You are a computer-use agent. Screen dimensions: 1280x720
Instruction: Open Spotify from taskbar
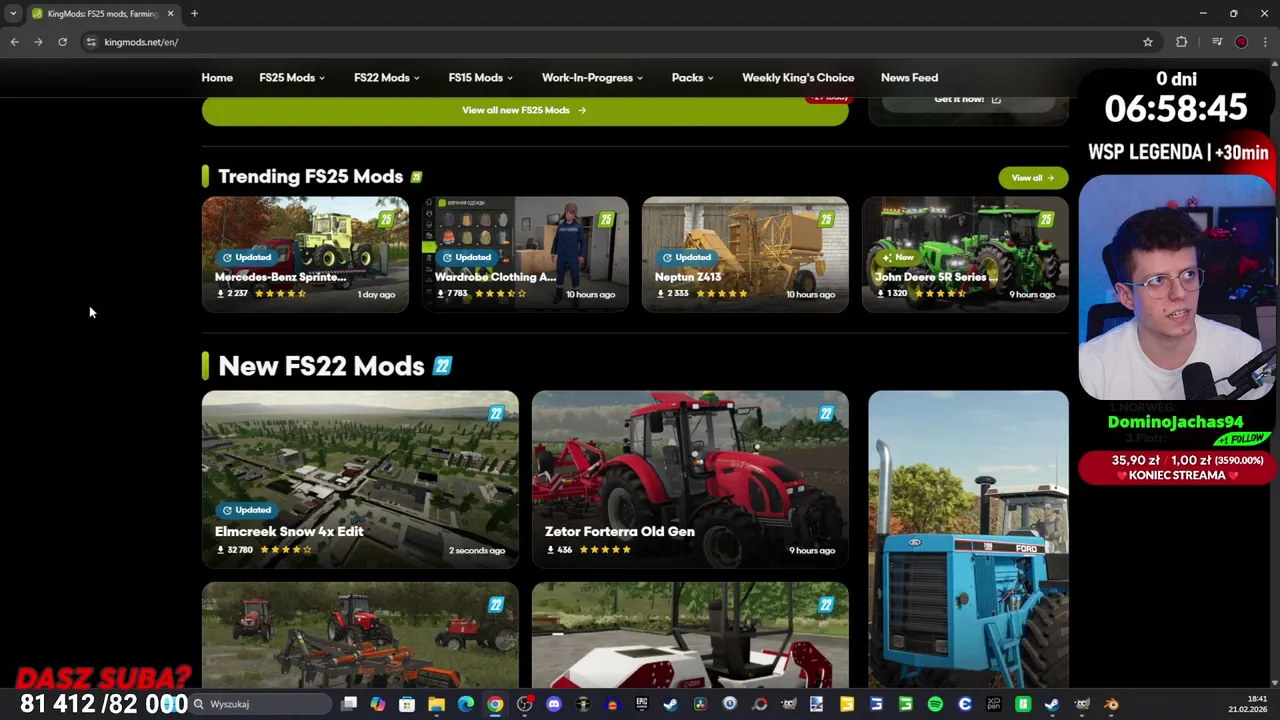click(935, 704)
